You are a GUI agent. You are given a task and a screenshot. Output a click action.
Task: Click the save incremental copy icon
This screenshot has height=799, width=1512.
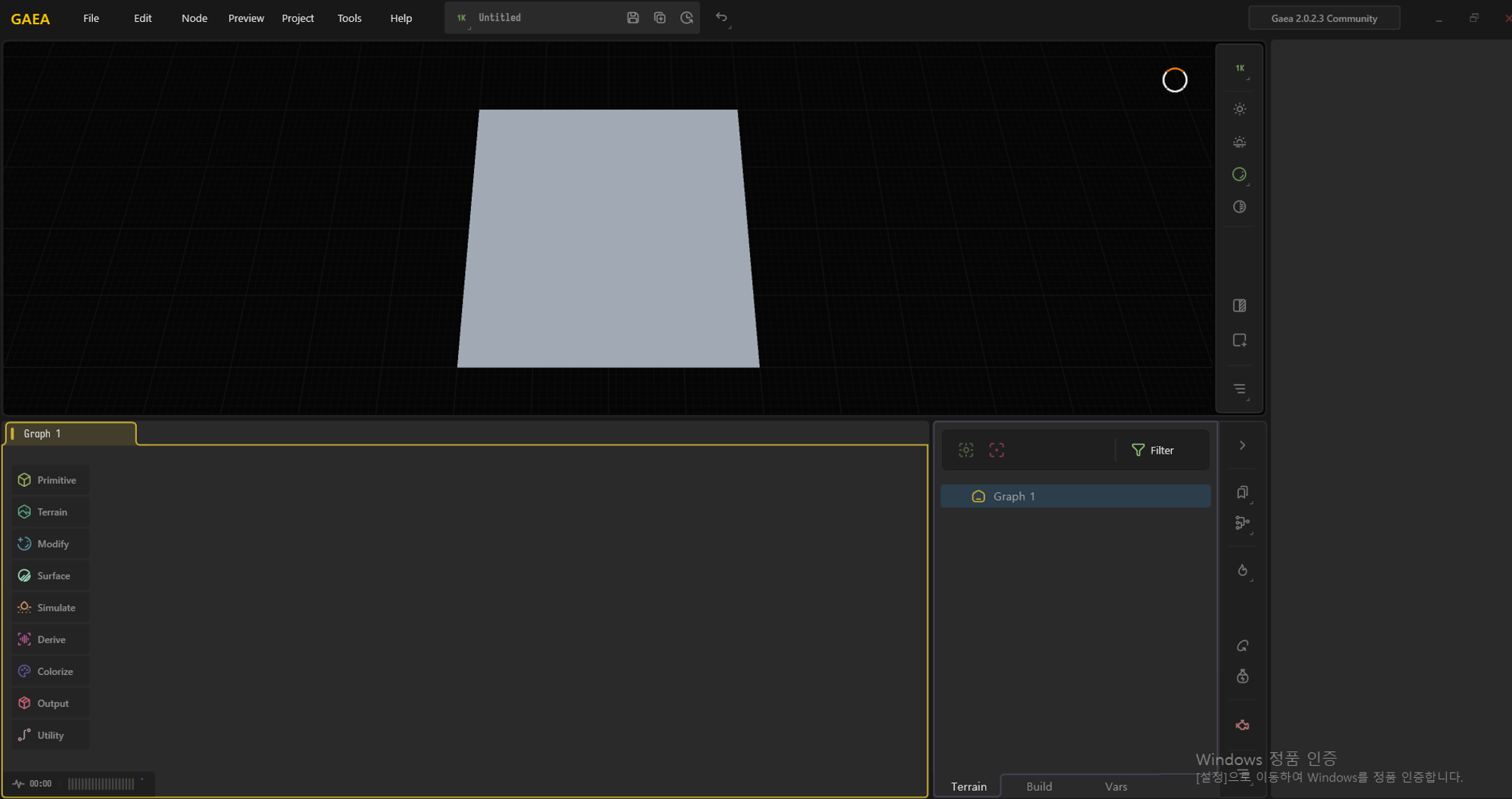[x=659, y=17]
